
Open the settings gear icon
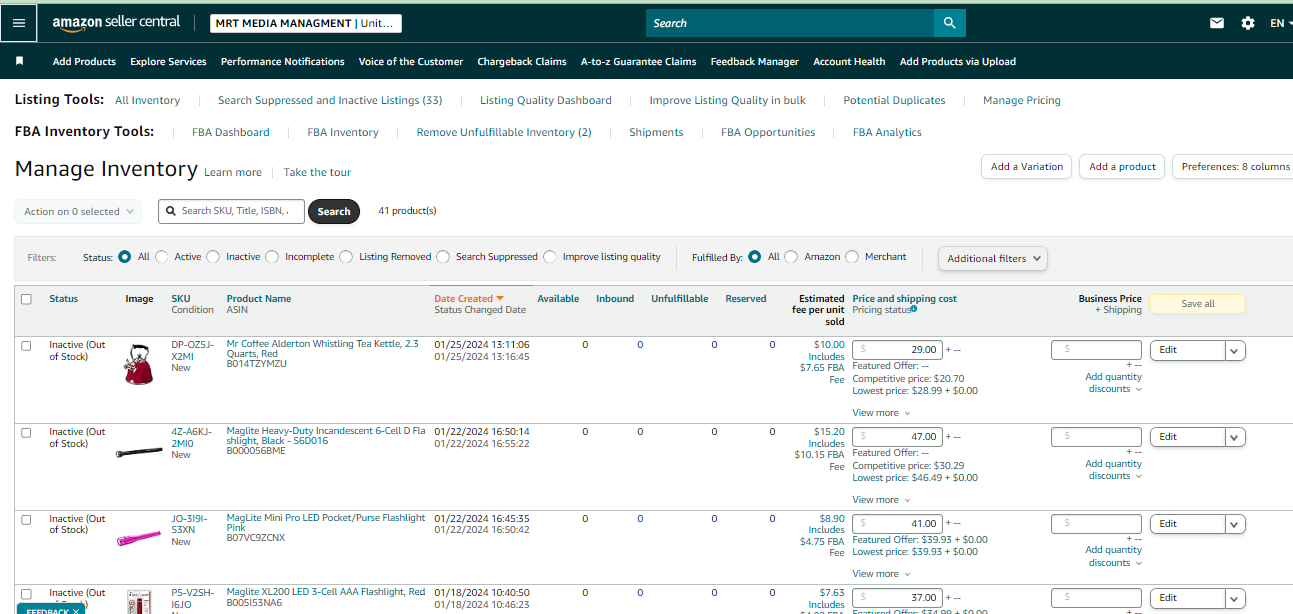[1248, 23]
